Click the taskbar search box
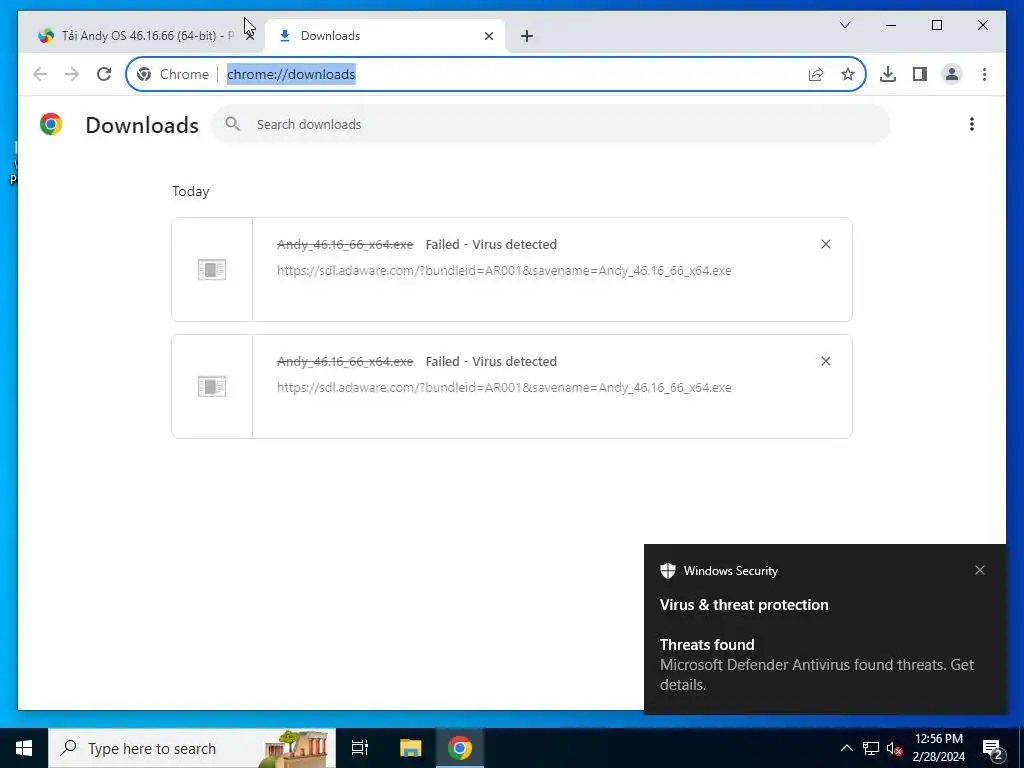Image resolution: width=1024 pixels, height=768 pixels. pos(191,748)
